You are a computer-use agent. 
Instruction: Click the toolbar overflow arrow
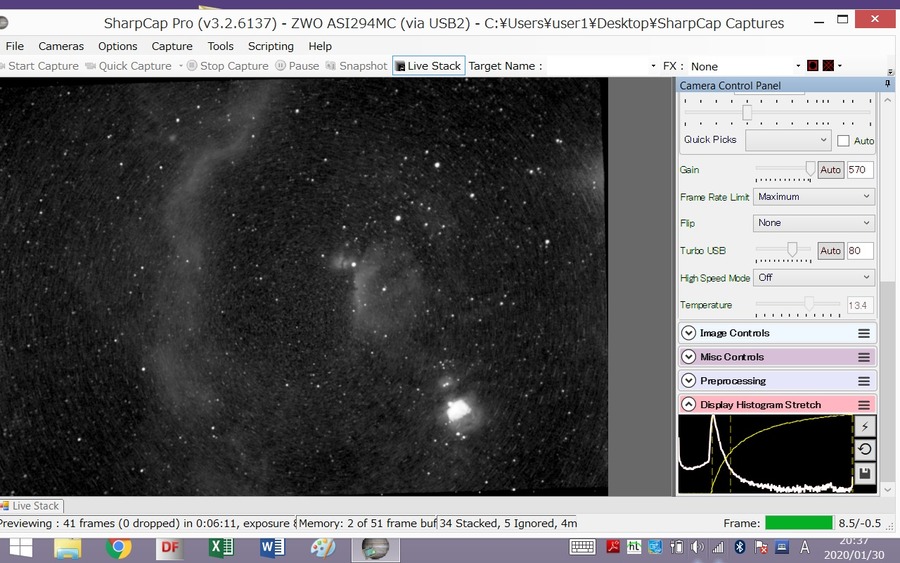click(891, 71)
